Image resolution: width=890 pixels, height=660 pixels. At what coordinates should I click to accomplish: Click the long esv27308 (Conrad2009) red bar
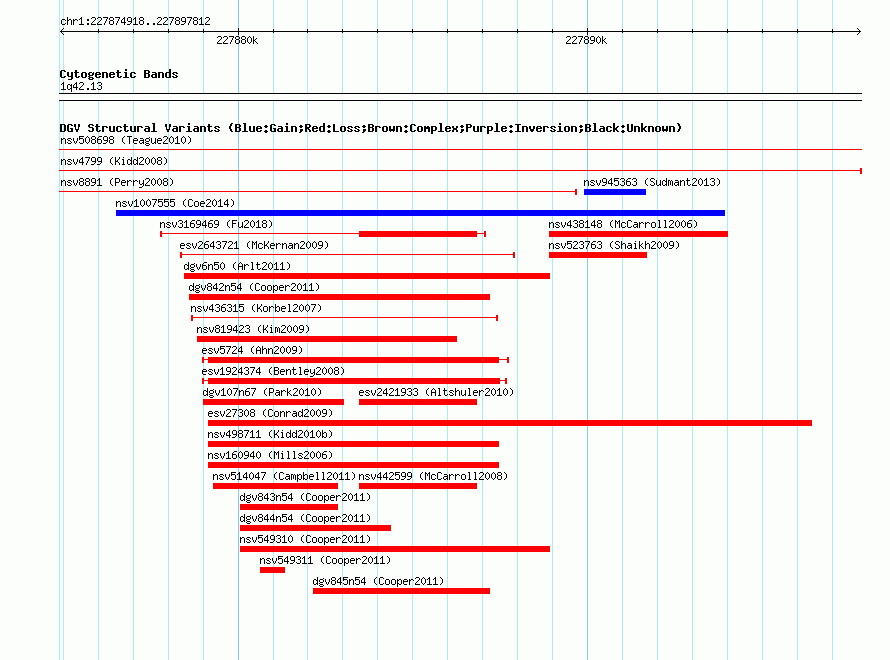click(510, 423)
